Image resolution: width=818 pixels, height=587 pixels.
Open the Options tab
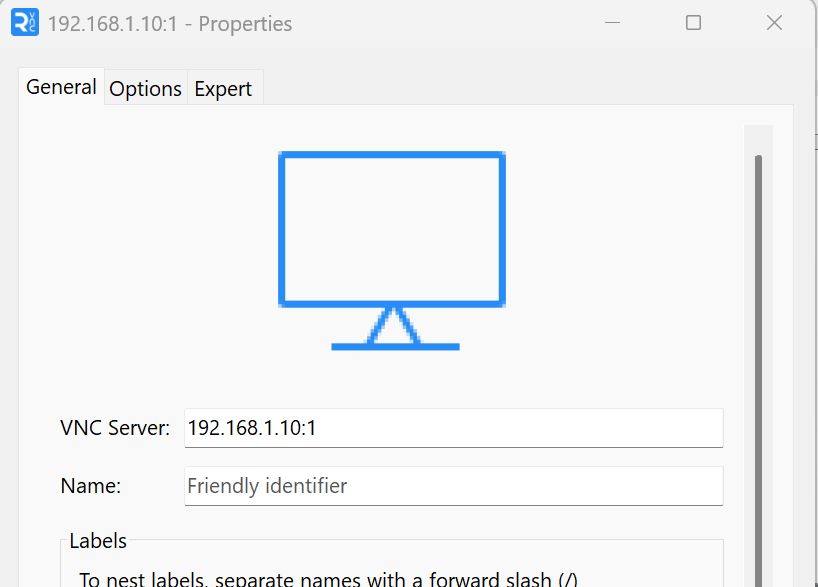146,88
